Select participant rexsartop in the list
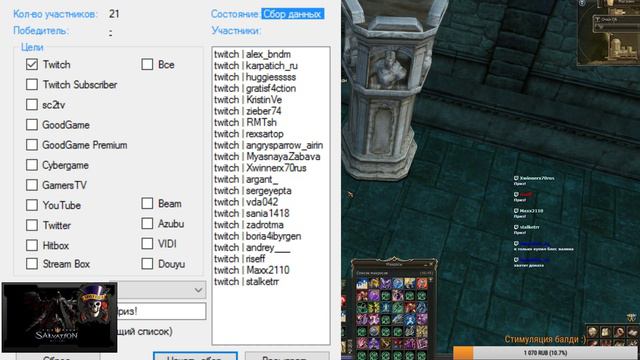The height and width of the screenshot is (360, 640). pos(249,134)
